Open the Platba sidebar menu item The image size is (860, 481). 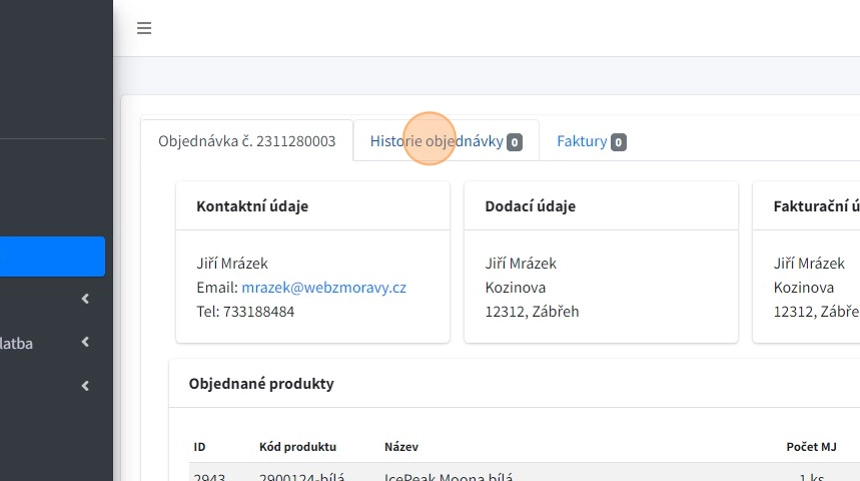click(17, 343)
